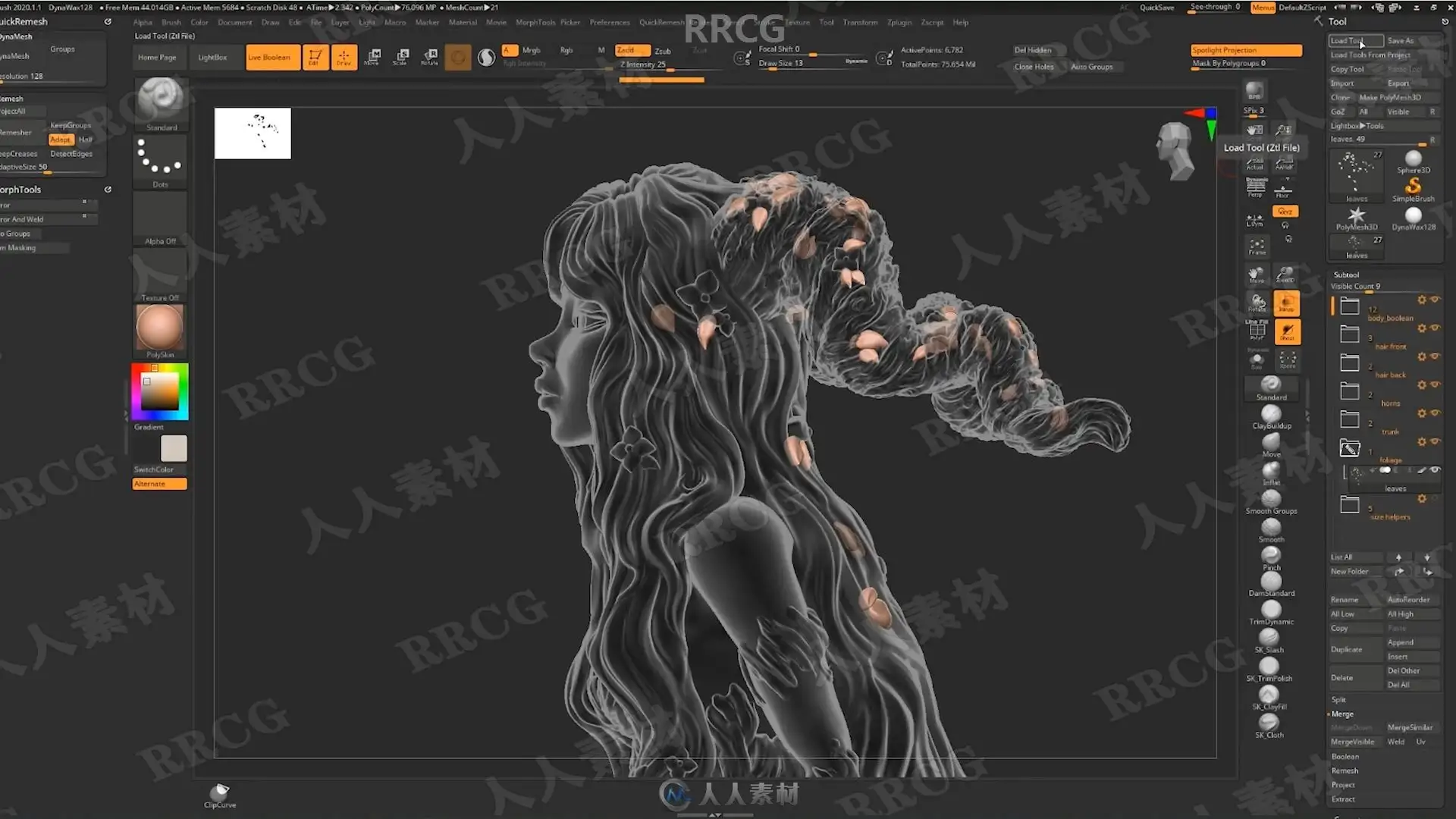Click the BPR render icon

pos(1255,91)
